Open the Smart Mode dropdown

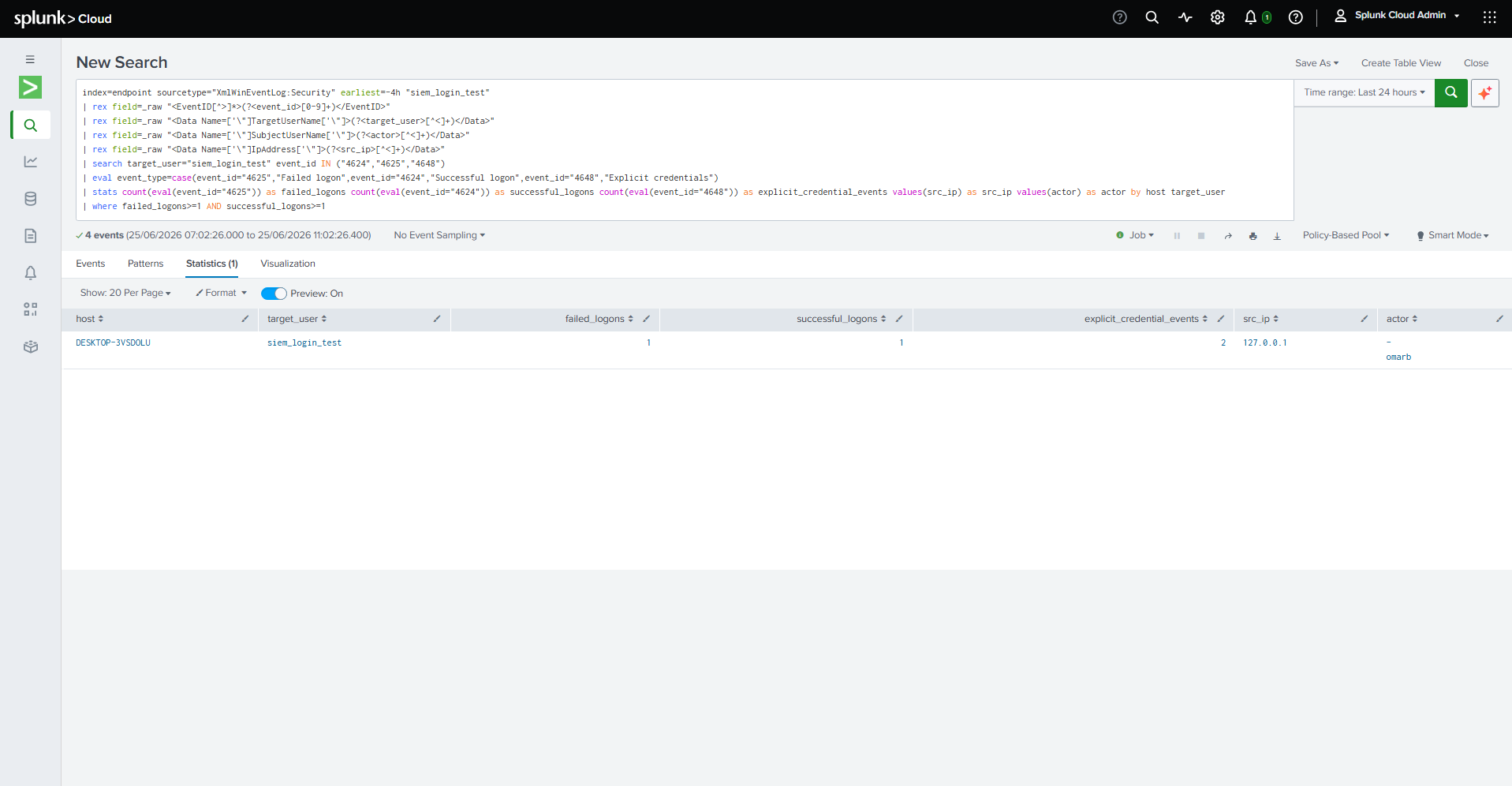(1453, 235)
